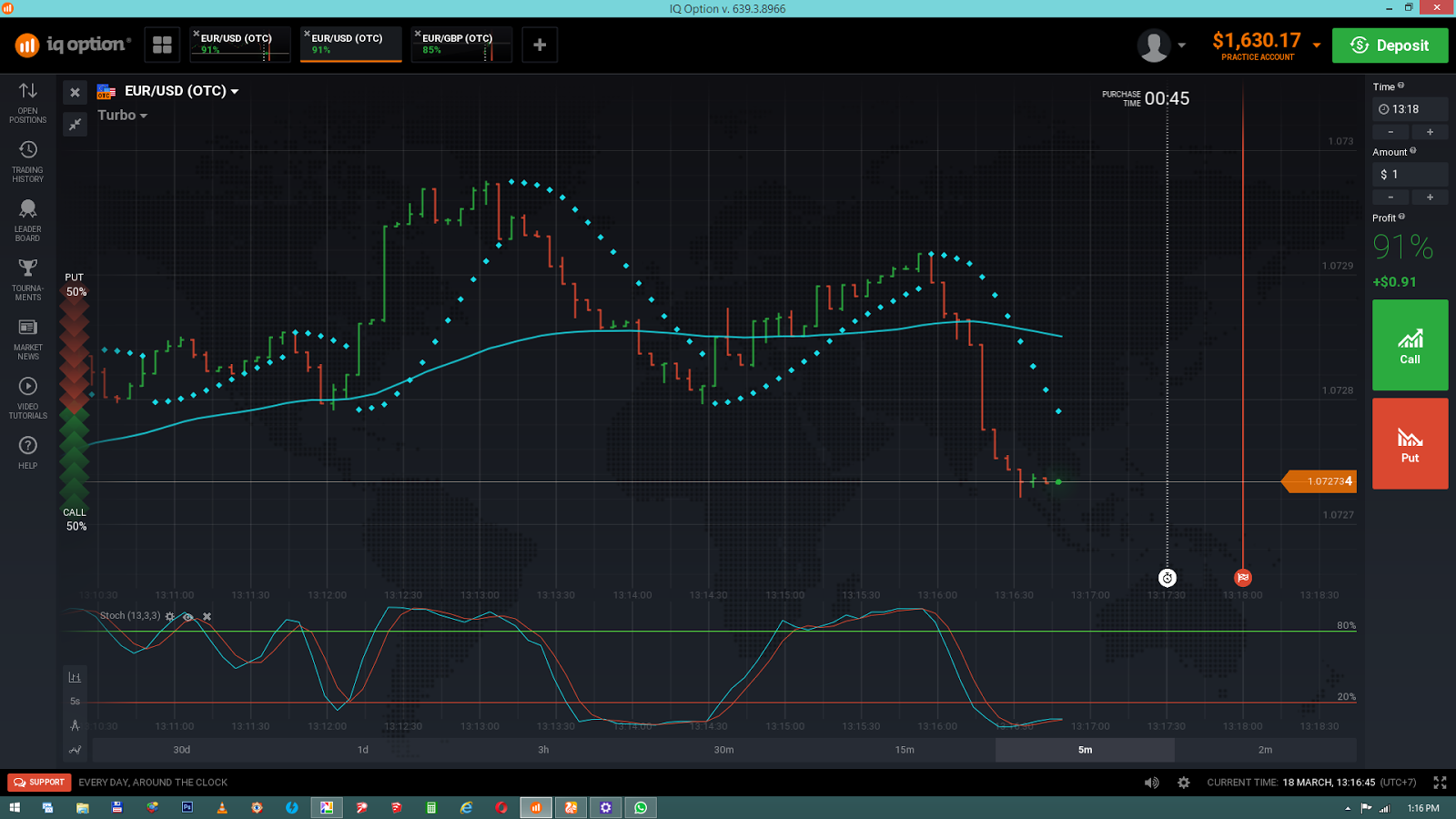This screenshot has height=819, width=1456.
Task: Click the IQ Option logo
Action: tap(73, 45)
